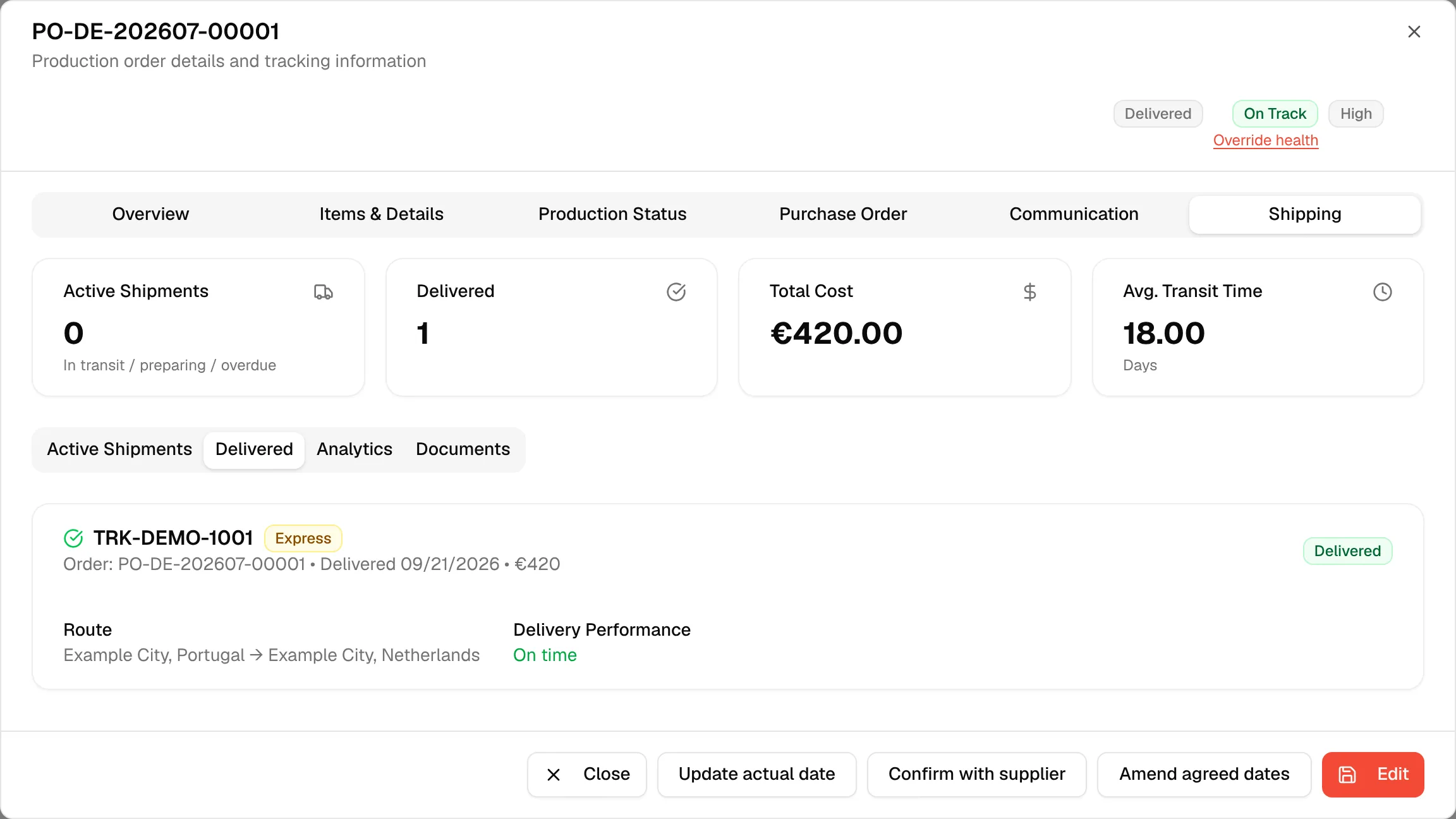This screenshot has height=819, width=1456.
Task: Click the Close button in the footer
Action: point(587,775)
